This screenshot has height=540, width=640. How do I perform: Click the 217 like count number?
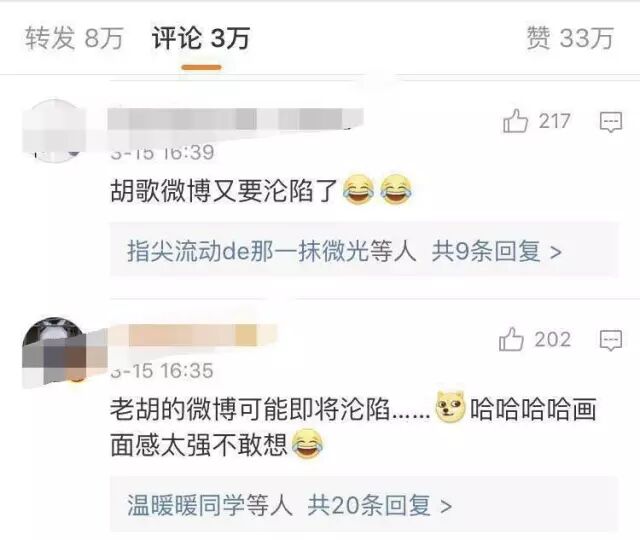(x=554, y=121)
